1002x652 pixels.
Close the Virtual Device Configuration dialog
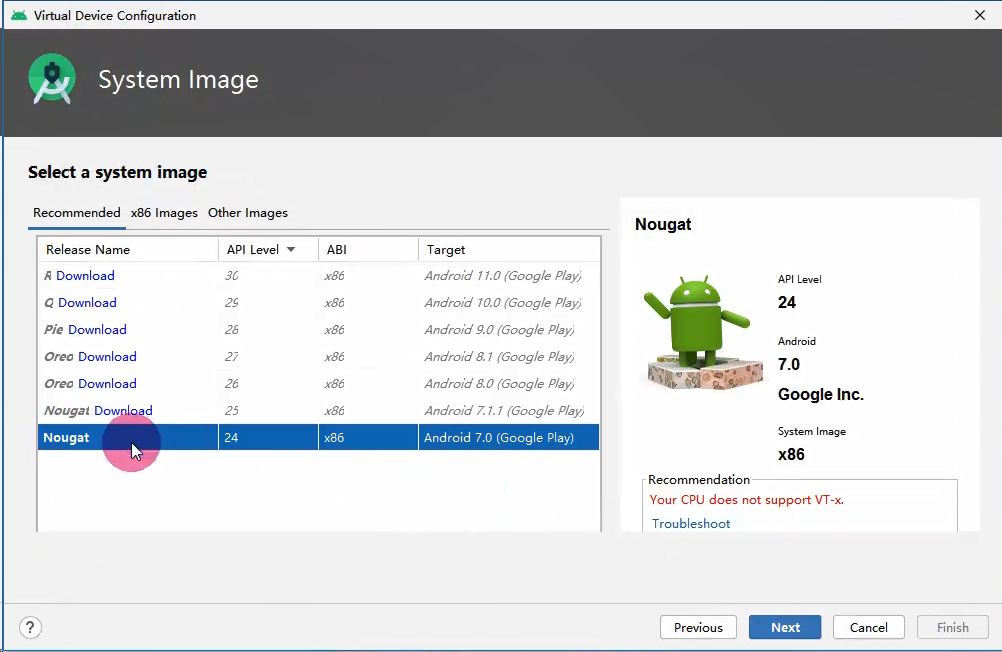980,15
